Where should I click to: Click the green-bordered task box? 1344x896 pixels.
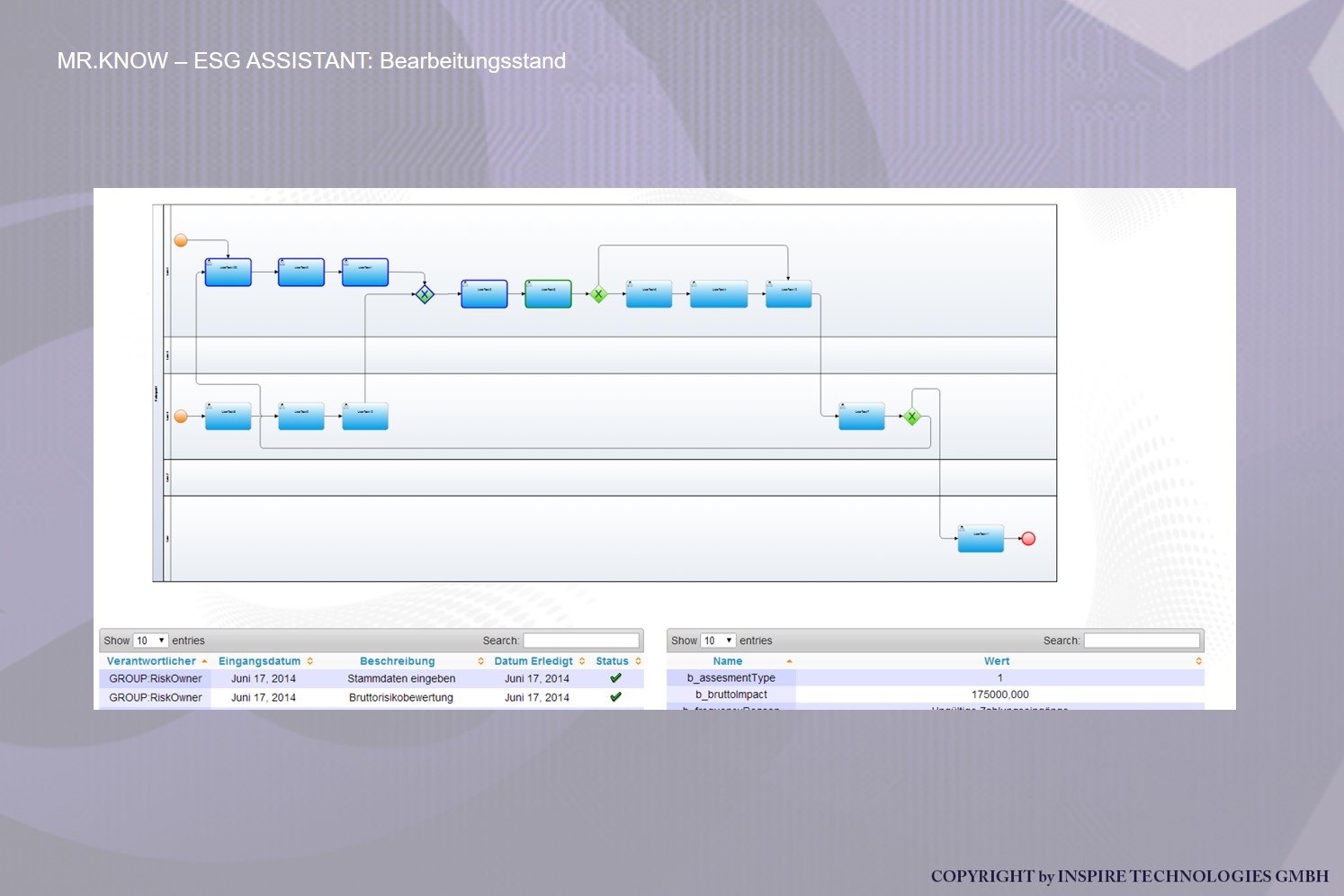(548, 294)
